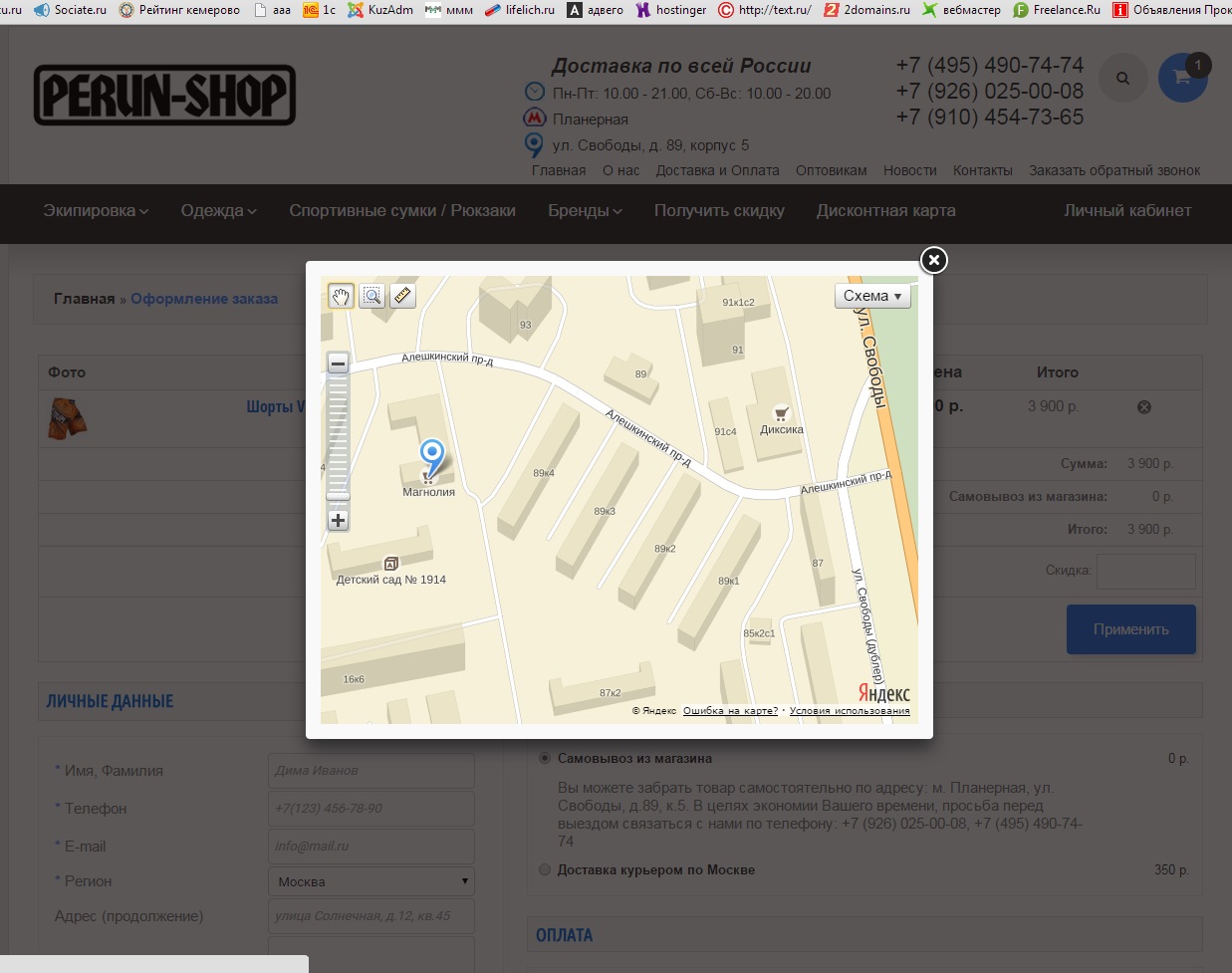Open the shopping cart icon
Image resolution: width=1232 pixels, height=973 pixels.
1183,78
